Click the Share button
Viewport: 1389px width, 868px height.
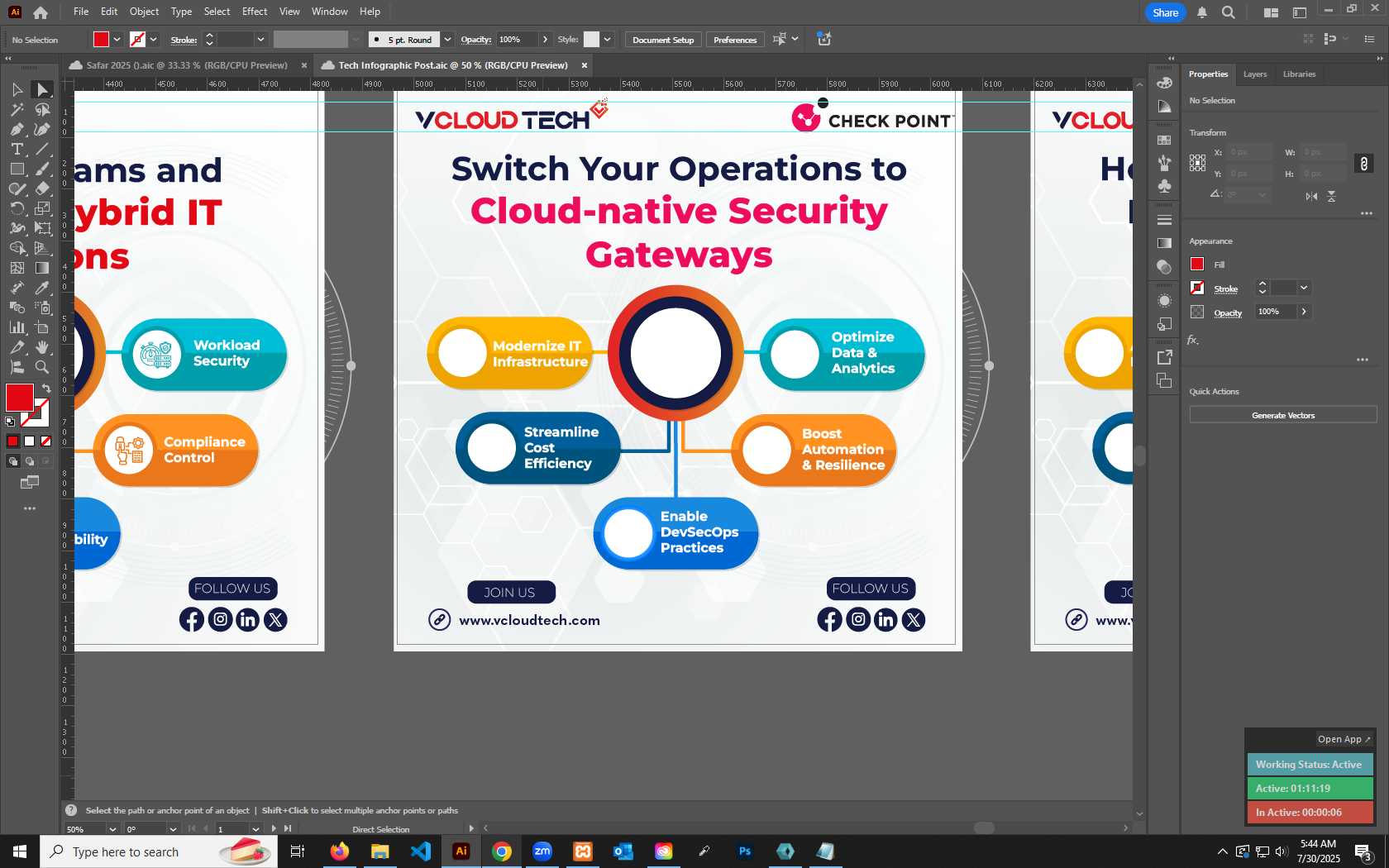pyautogui.click(x=1165, y=12)
